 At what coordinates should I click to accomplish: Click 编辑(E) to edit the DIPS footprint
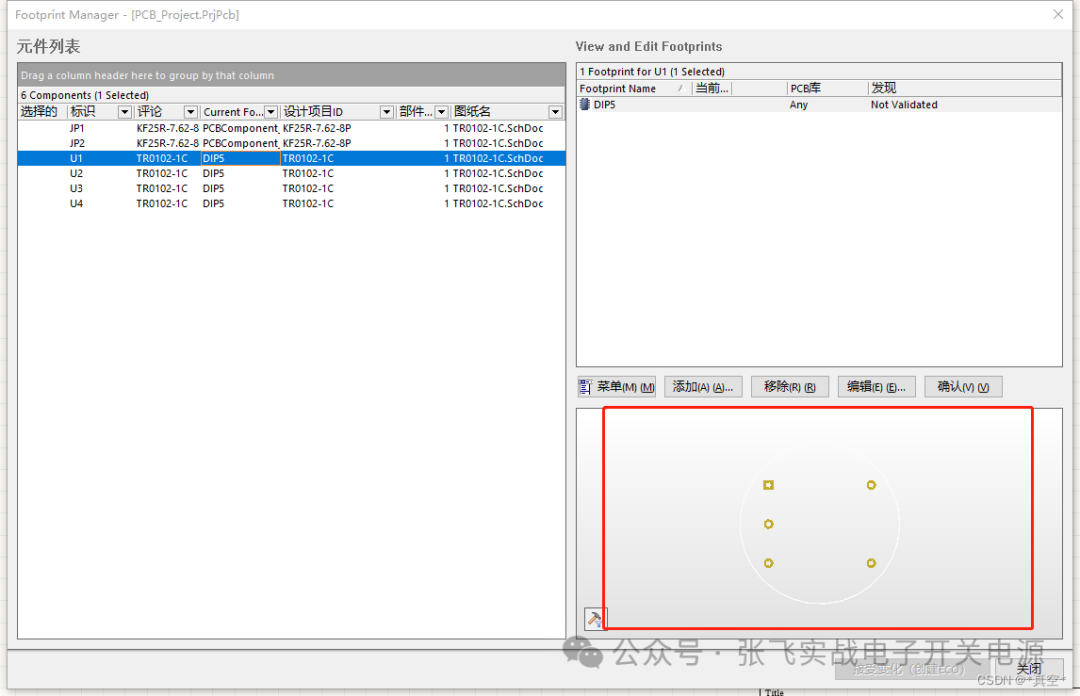[876, 386]
